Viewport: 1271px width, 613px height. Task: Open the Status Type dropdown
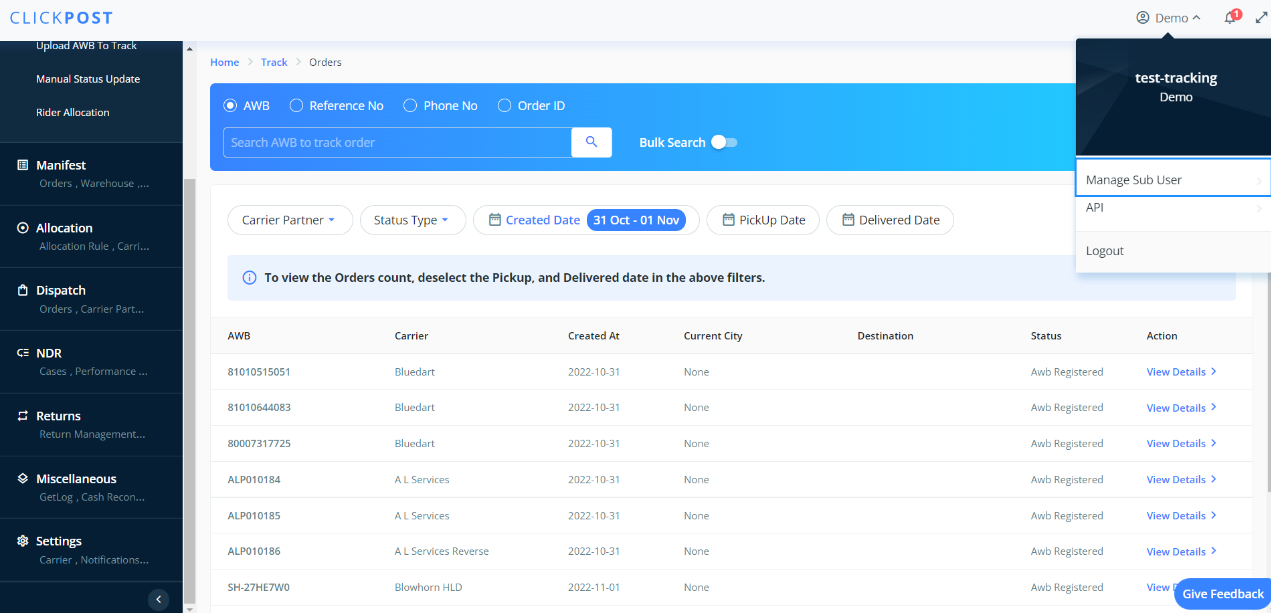(x=413, y=220)
